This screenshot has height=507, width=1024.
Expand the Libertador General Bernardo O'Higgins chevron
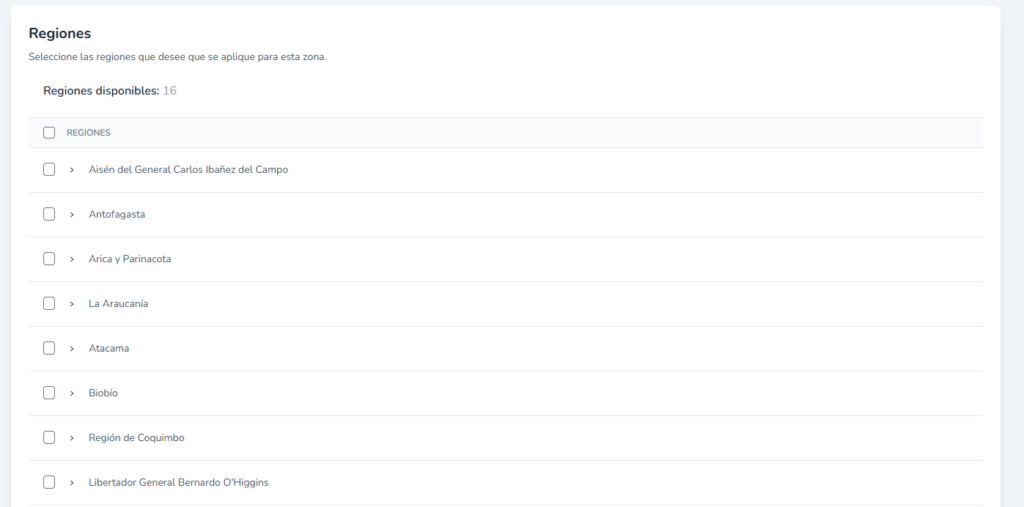coord(72,482)
